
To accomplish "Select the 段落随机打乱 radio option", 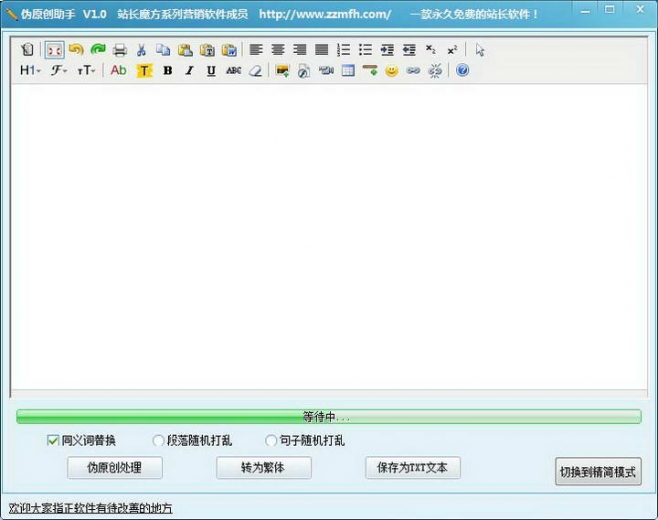I will pos(158,440).
